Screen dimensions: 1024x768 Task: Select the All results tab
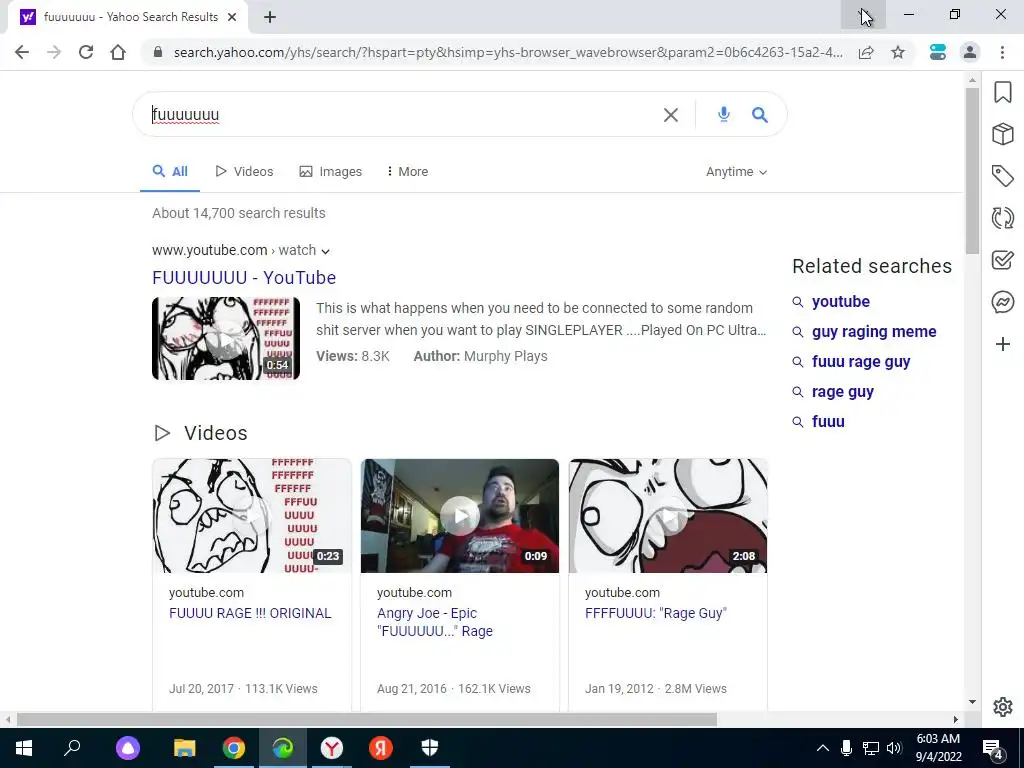[170, 172]
